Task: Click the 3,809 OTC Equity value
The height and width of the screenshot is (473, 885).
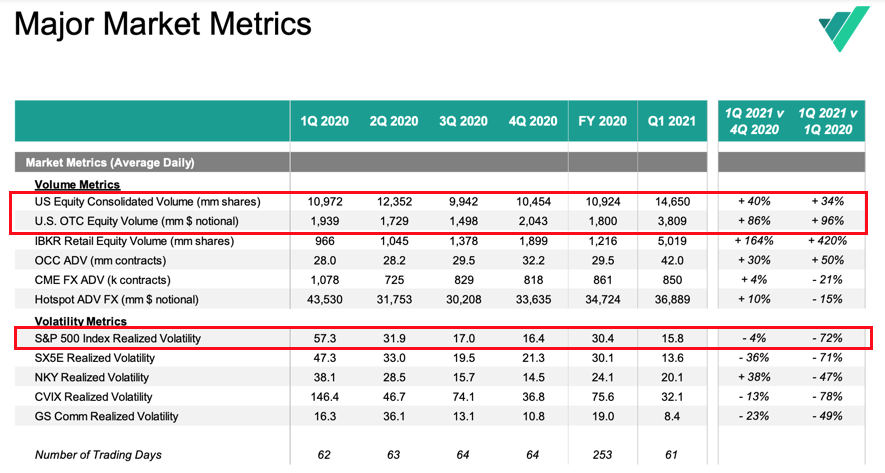Action: click(672, 221)
